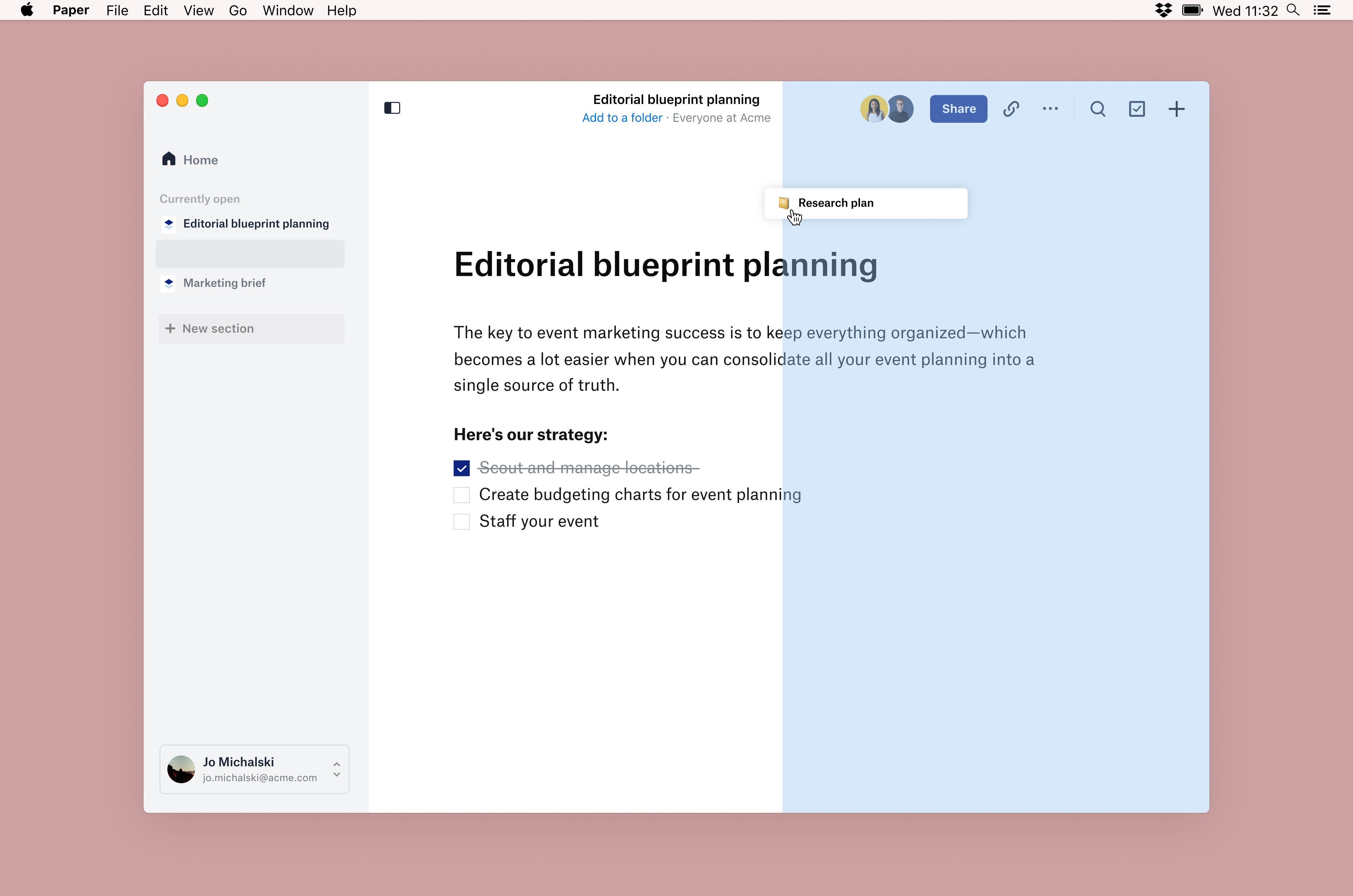The height and width of the screenshot is (896, 1353).
Task: Click the Staff your event text
Action: [x=538, y=521]
